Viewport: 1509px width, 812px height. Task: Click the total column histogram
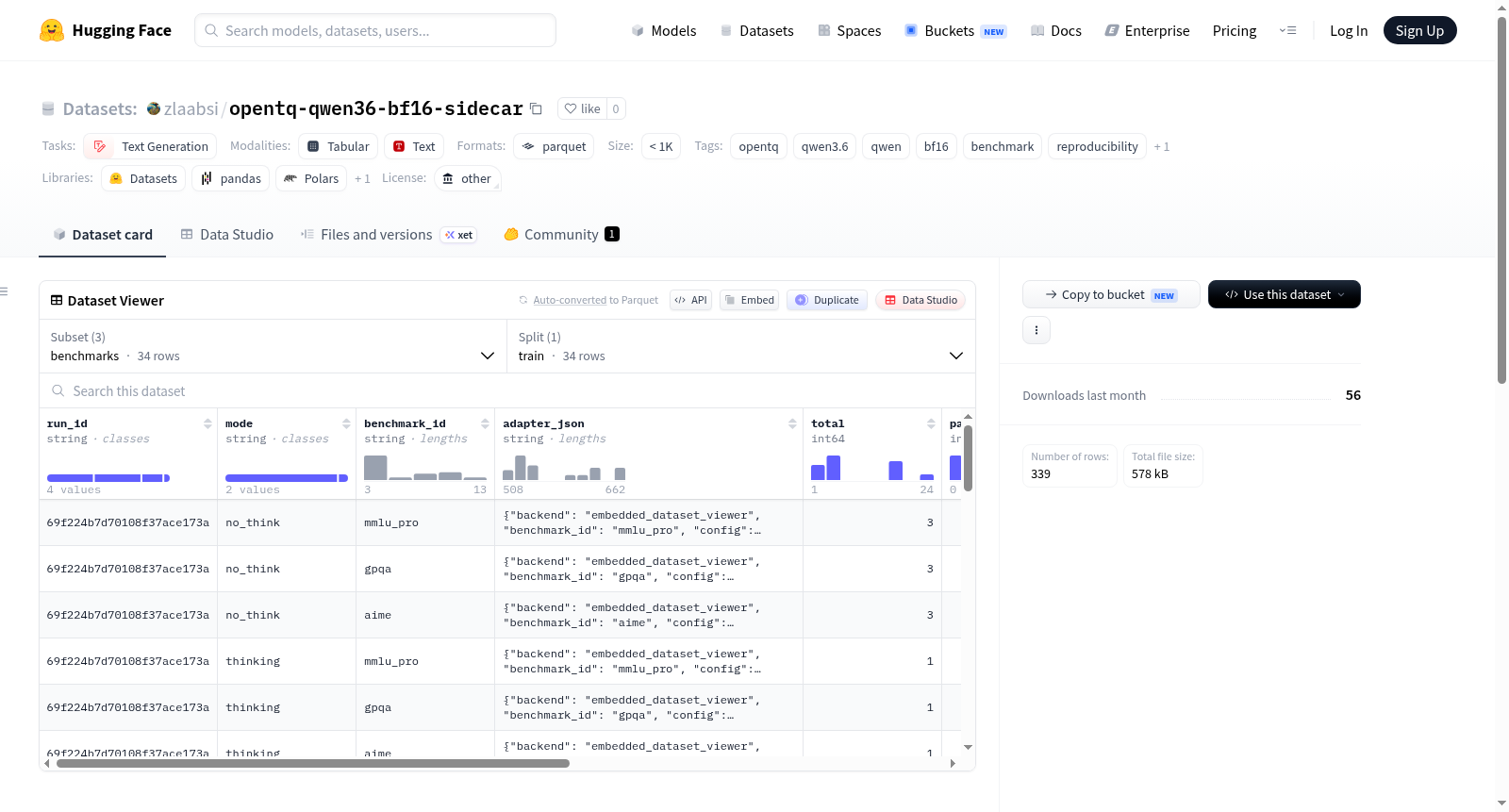click(872, 468)
